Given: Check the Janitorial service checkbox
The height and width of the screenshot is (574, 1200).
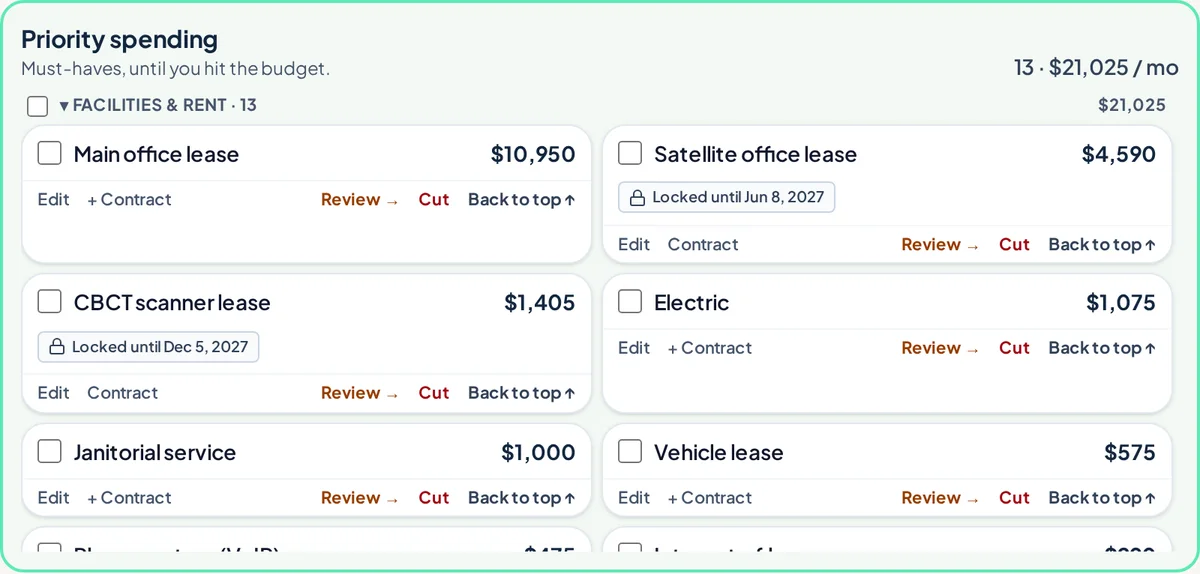Looking at the screenshot, I should pyautogui.click(x=50, y=451).
